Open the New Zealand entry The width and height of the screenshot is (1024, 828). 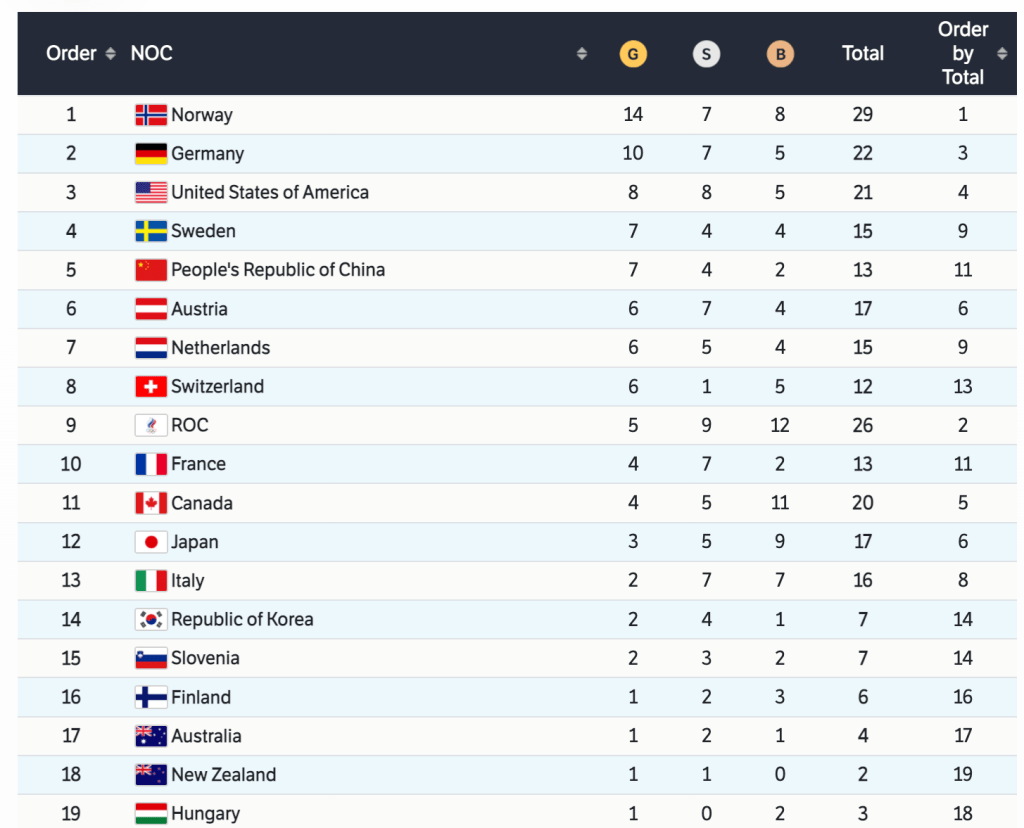coord(223,775)
